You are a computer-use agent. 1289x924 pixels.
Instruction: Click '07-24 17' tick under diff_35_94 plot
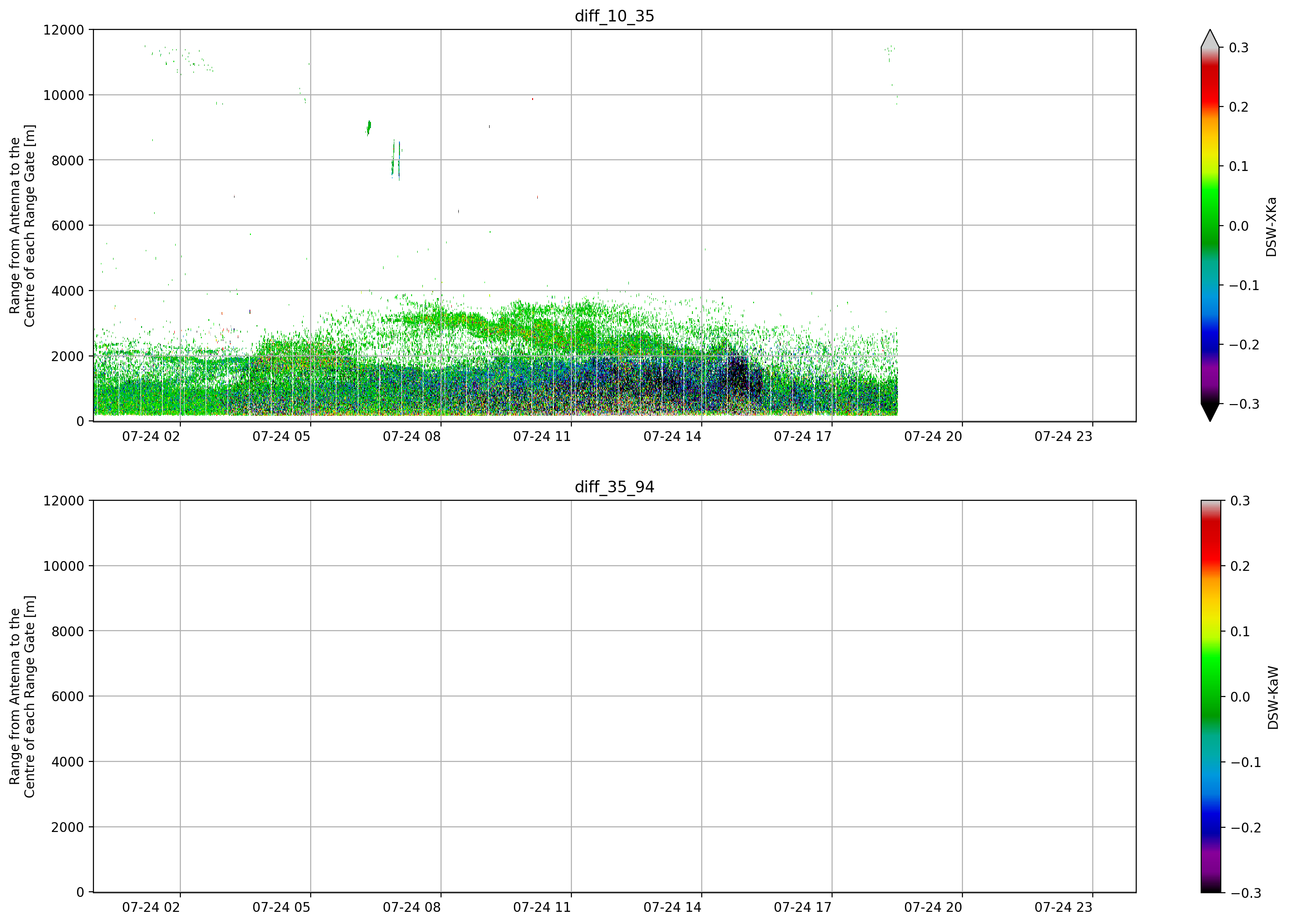tap(803, 908)
